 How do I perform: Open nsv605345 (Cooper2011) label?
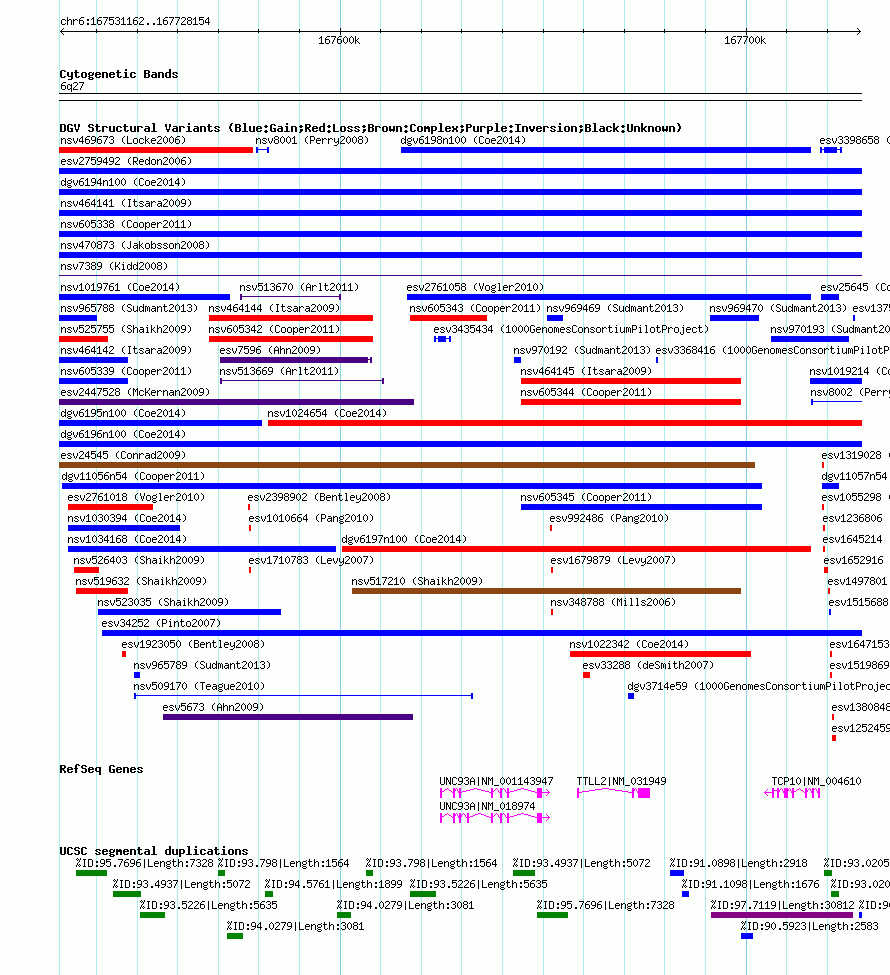point(586,497)
